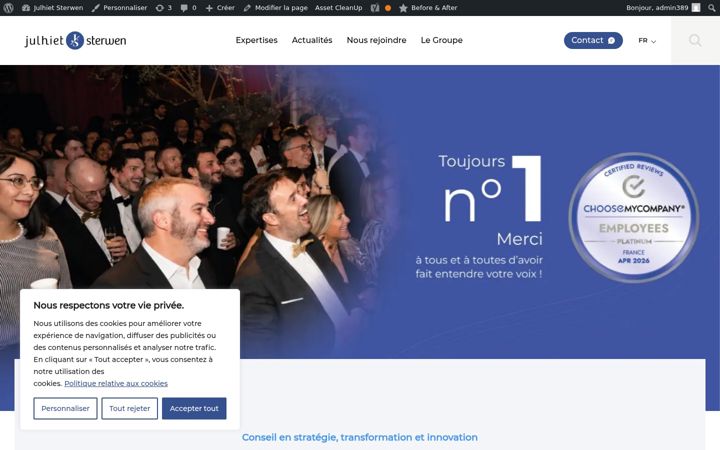Screen dimensions: 720x450
Task: Open the Expertises menu
Action: click(x=256, y=40)
